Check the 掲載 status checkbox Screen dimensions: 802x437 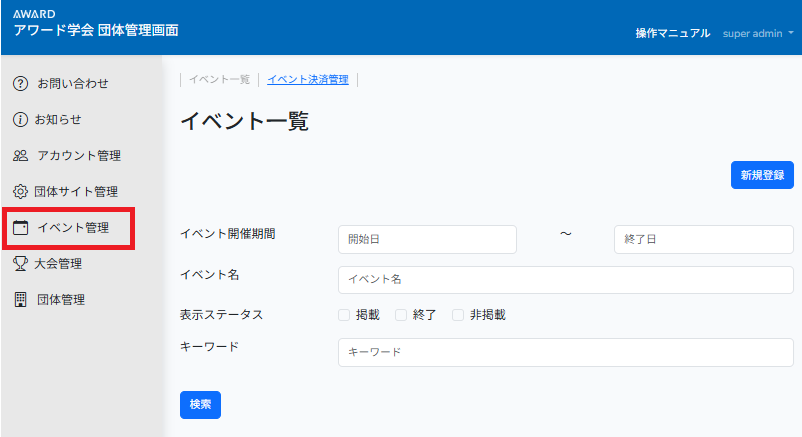pos(344,315)
